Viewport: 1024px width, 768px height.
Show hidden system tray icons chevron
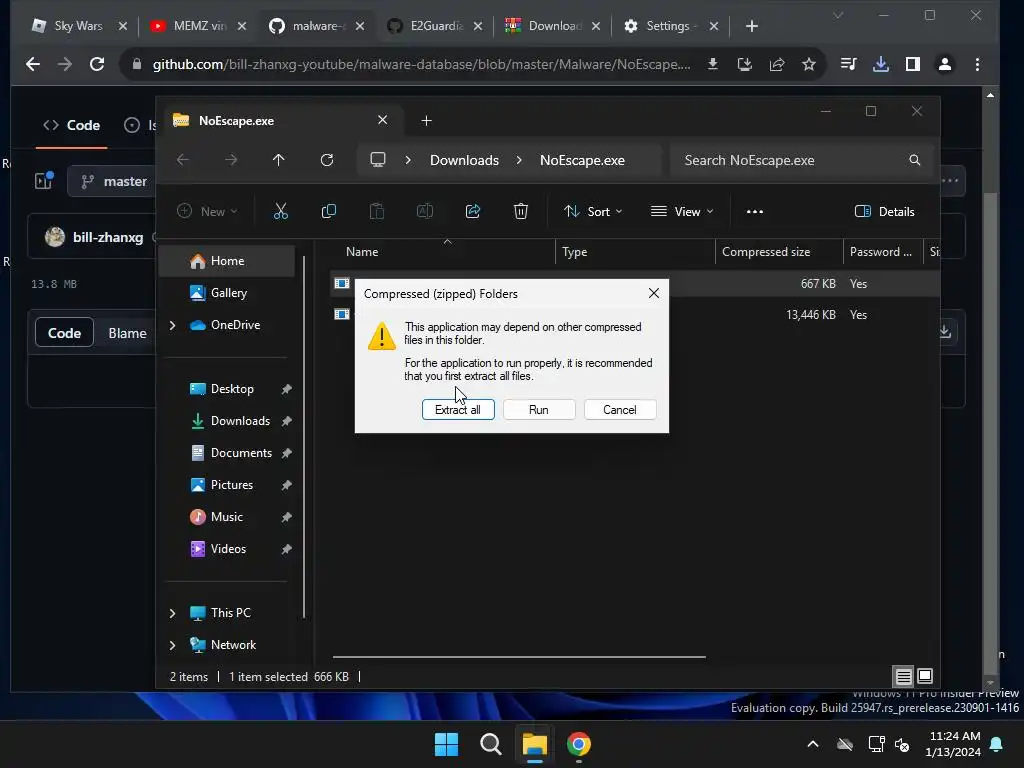point(812,744)
